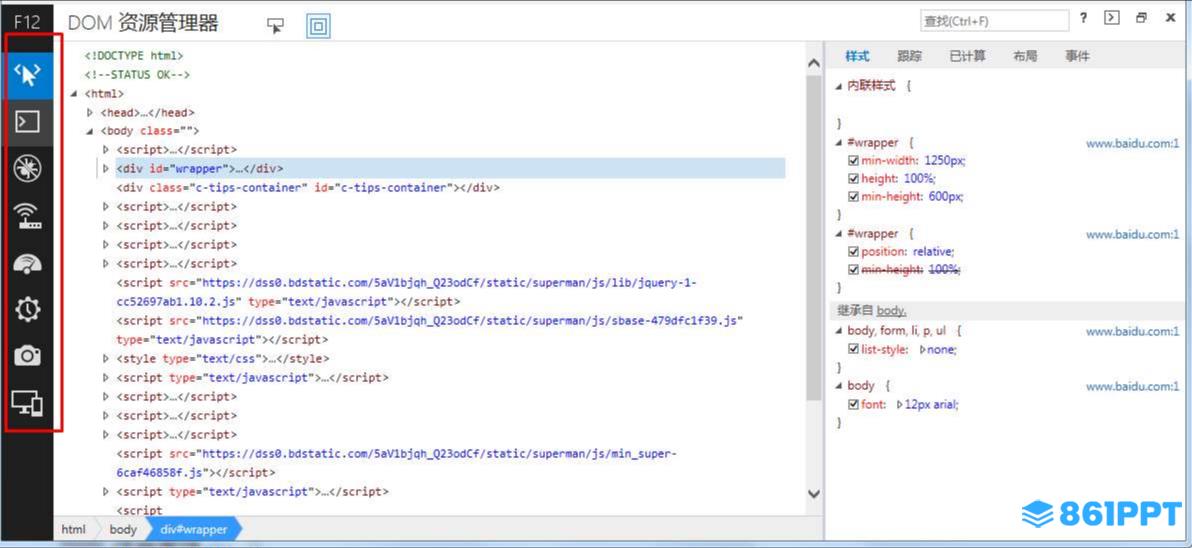The height and width of the screenshot is (548, 1192).
Task: Uncheck the height: 100% property
Action: pyautogui.click(x=853, y=179)
